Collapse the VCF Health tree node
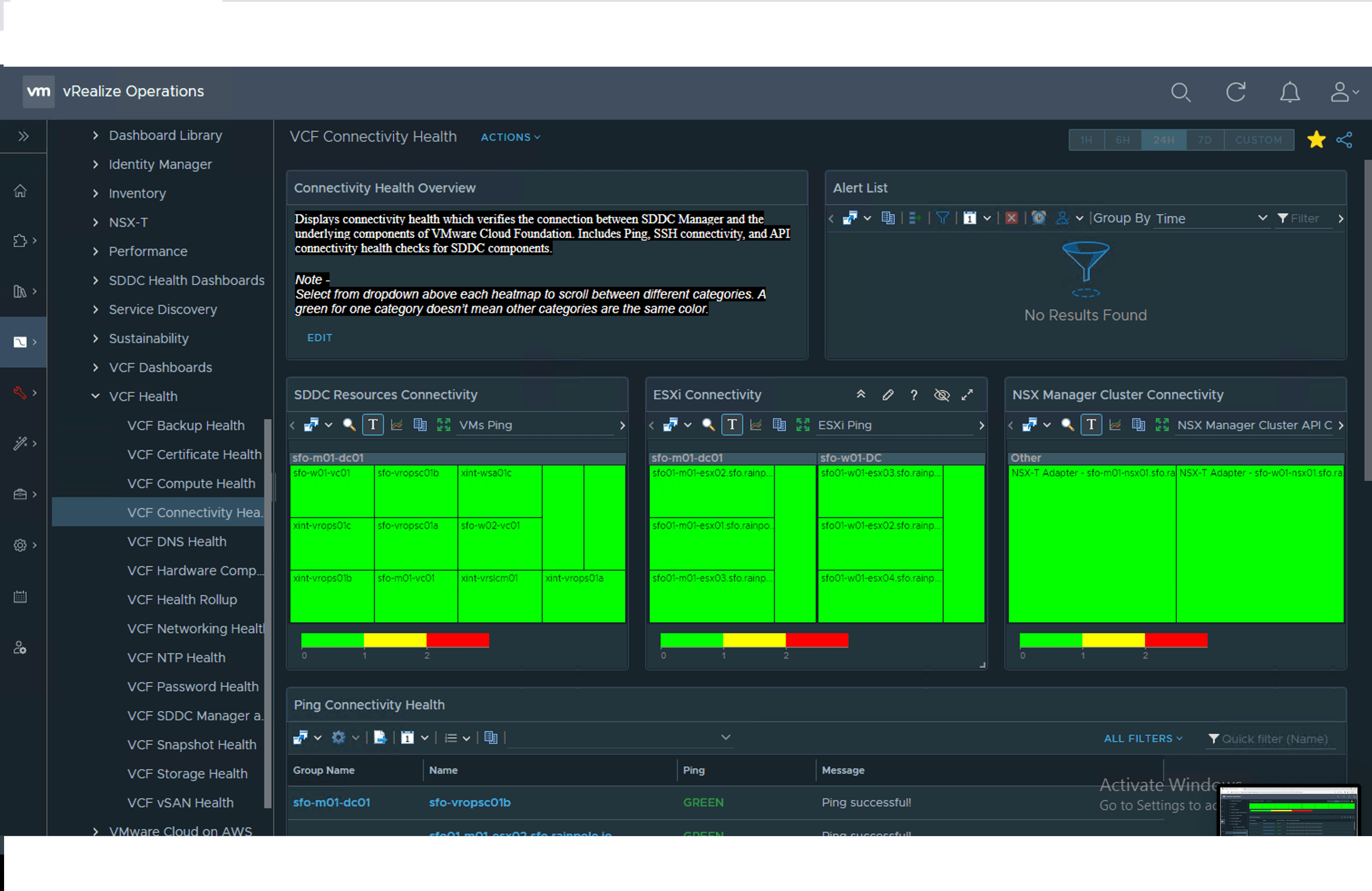 (x=96, y=397)
